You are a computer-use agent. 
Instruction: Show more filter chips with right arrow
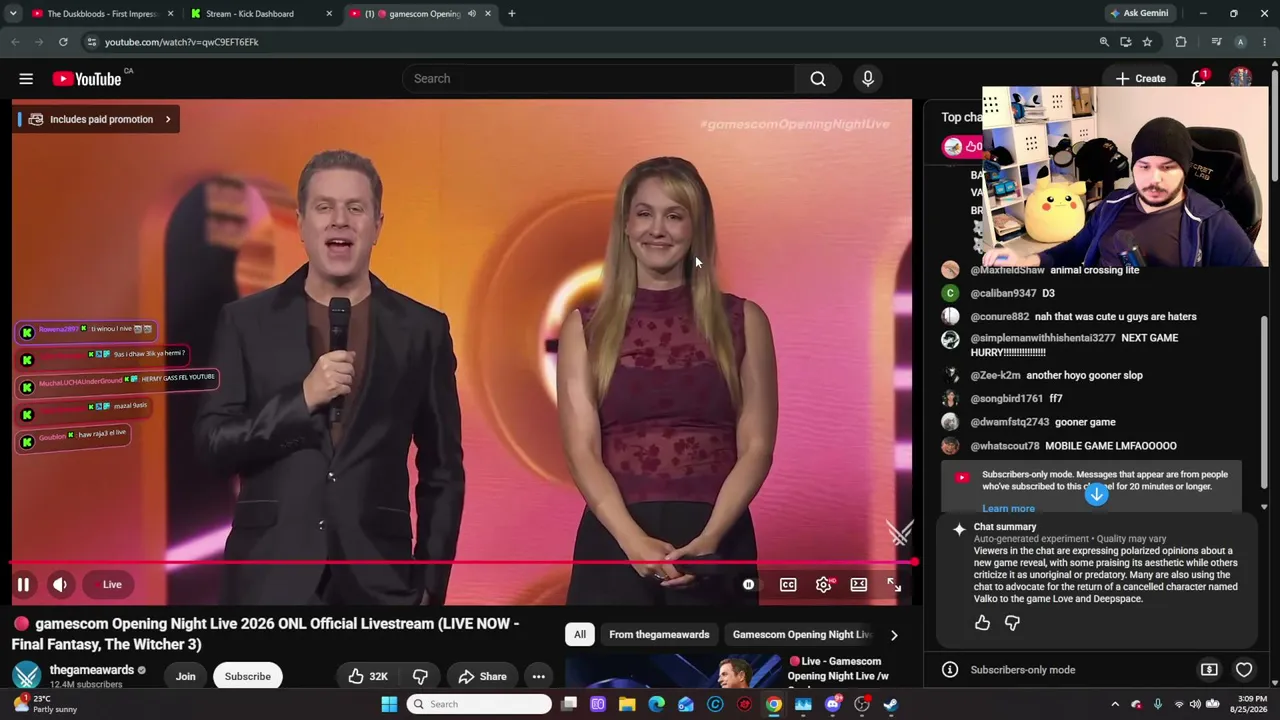point(894,635)
